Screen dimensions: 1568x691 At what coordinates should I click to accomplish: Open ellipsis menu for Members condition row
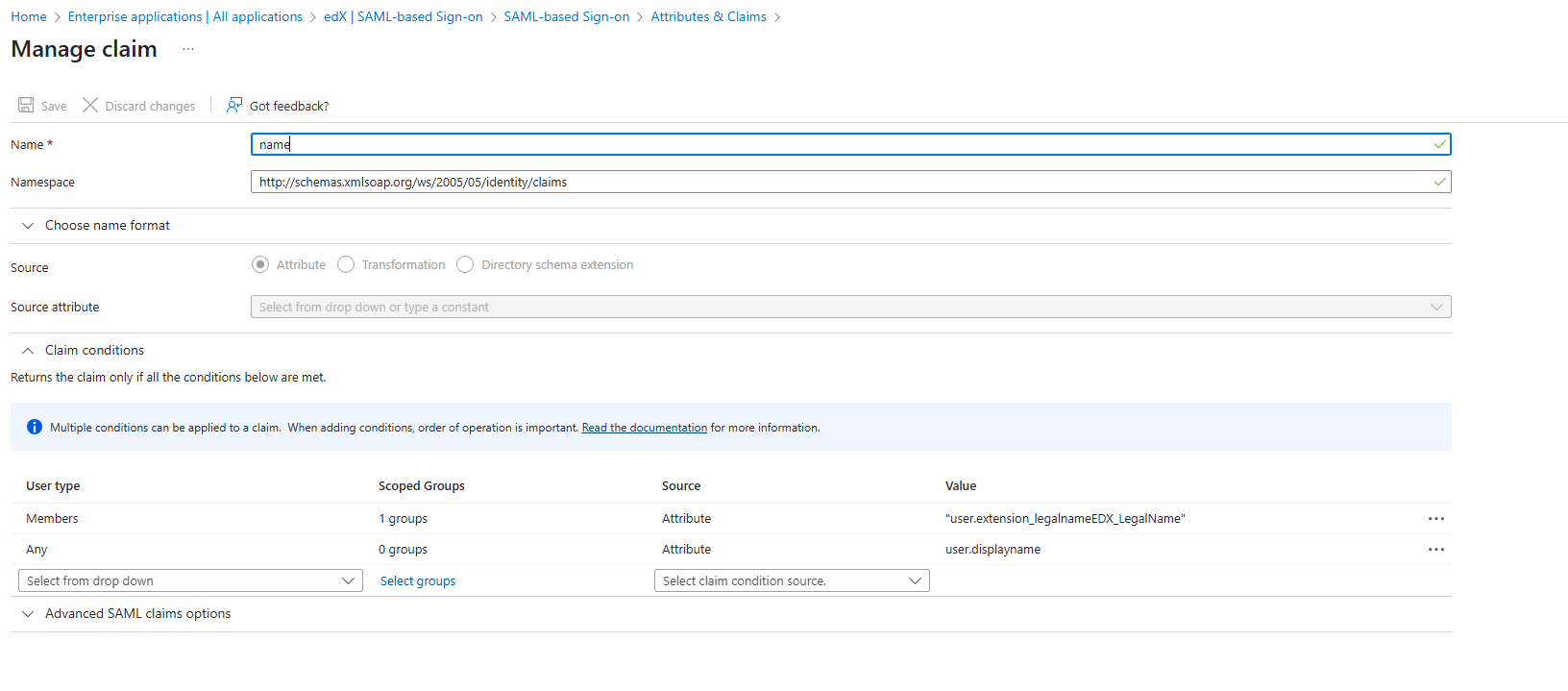(x=1436, y=519)
